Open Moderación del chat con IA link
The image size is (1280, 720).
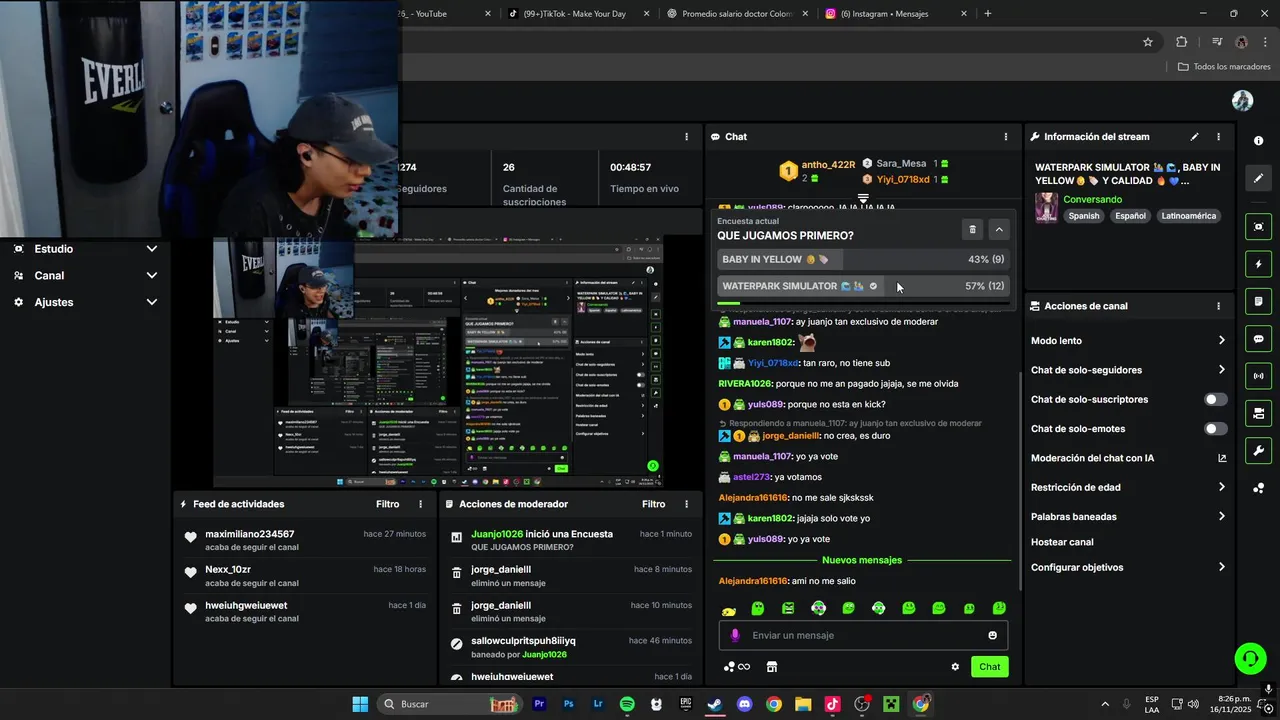[1128, 458]
